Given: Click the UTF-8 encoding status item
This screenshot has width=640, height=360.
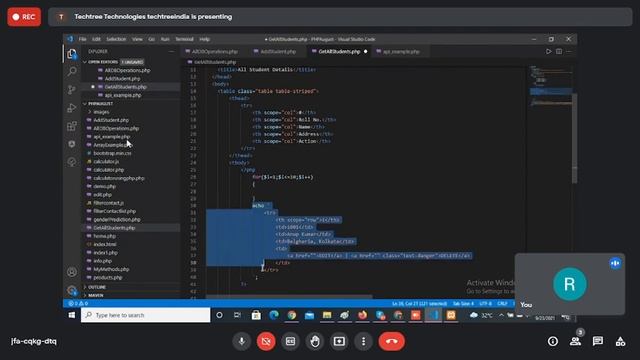Looking at the screenshot, I should (485, 304).
